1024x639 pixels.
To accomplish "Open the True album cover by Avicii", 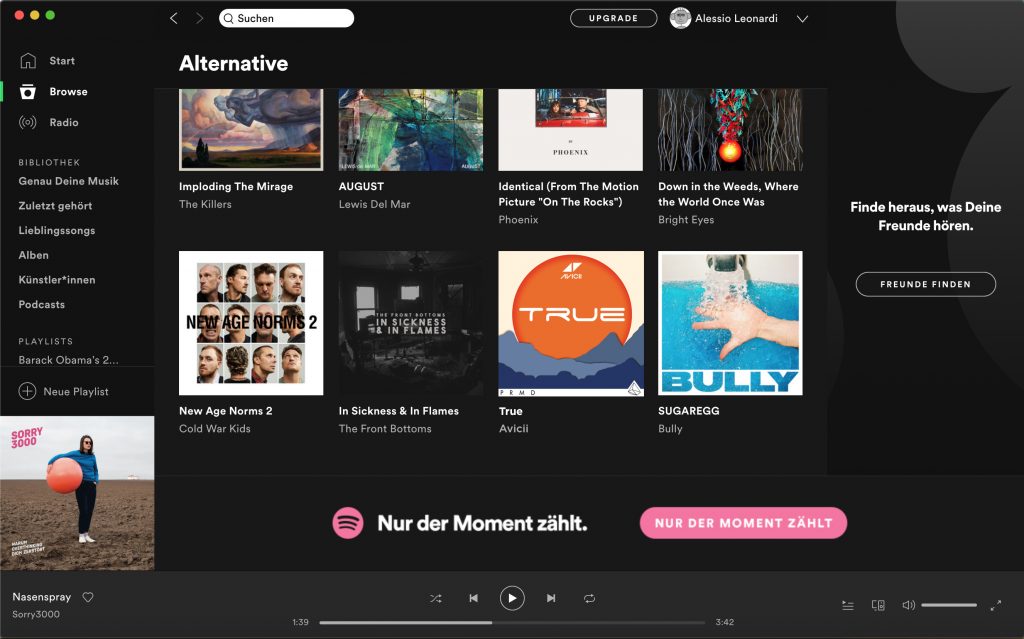I will pyautogui.click(x=571, y=323).
